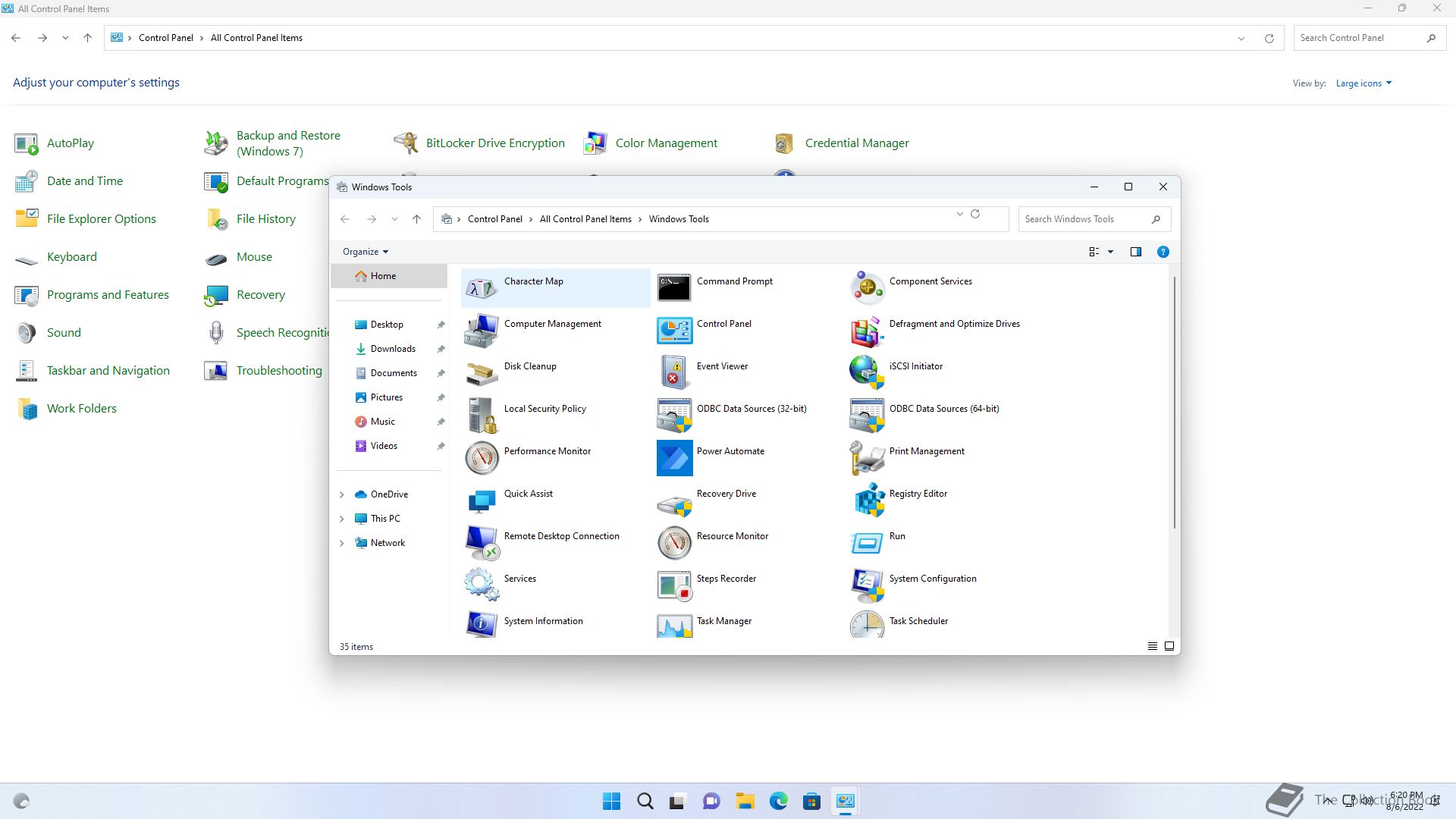
Task: Switch to details view in status bar
Action: (x=1152, y=646)
